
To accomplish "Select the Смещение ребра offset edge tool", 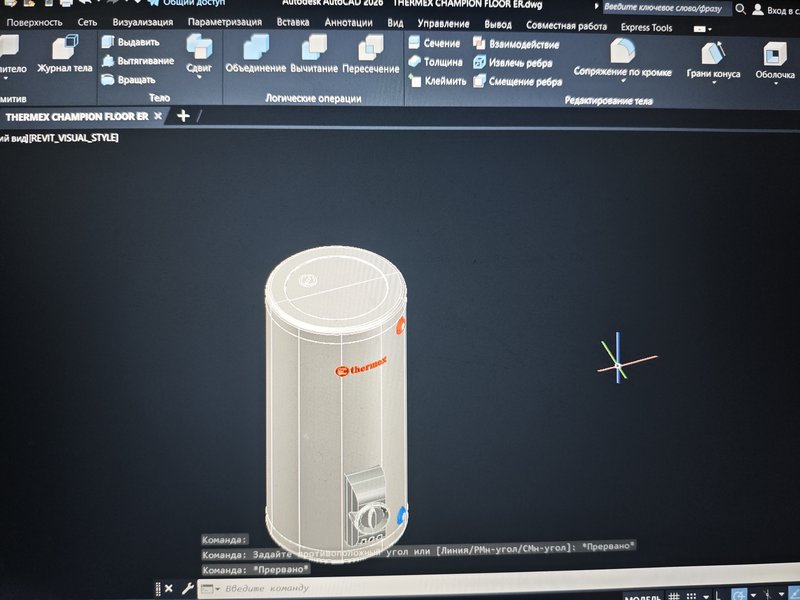I will point(517,82).
